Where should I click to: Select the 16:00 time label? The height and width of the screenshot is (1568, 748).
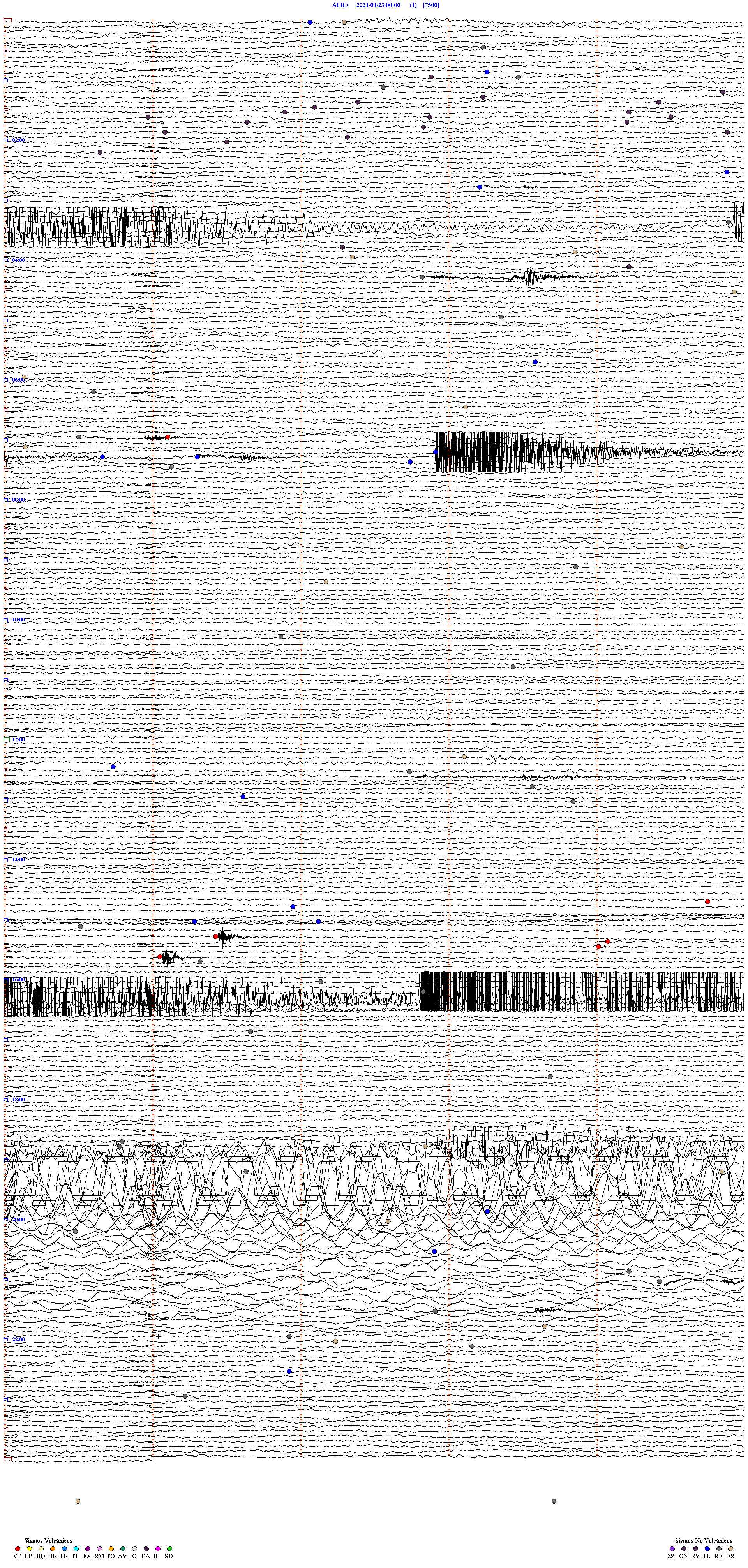18,979
